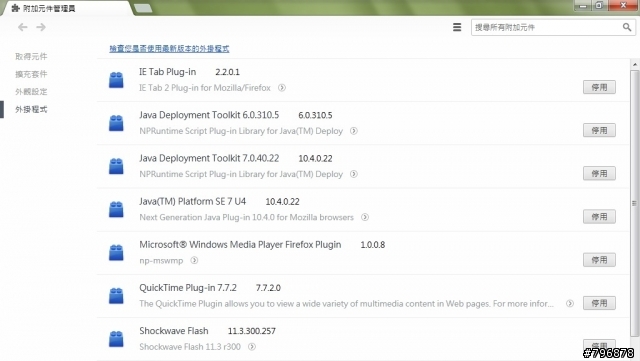The width and height of the screenshot is (640, 361).
Task: Click Shockwave Flash plugin icon
Action: (x=116, y=339)
